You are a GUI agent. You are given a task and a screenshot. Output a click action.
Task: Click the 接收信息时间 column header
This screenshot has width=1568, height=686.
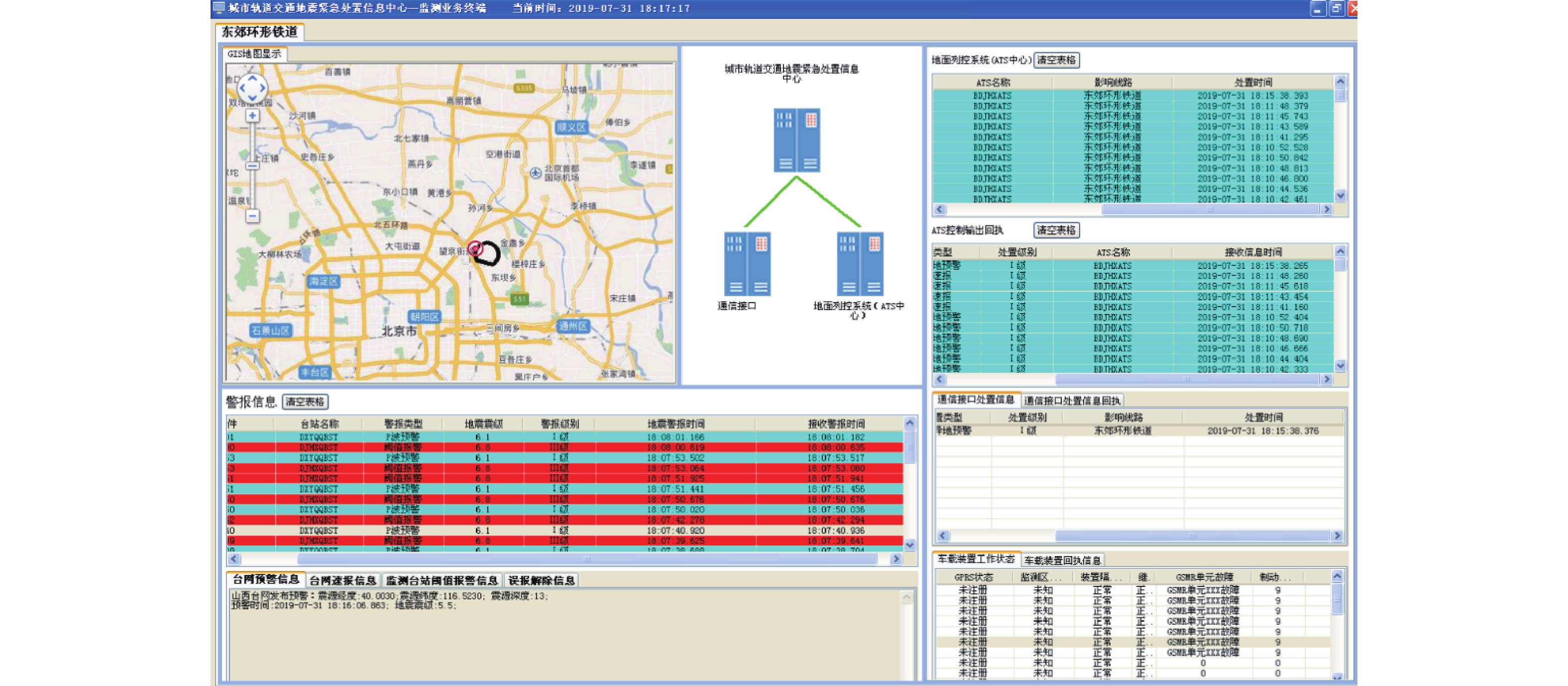[1253, 252]
